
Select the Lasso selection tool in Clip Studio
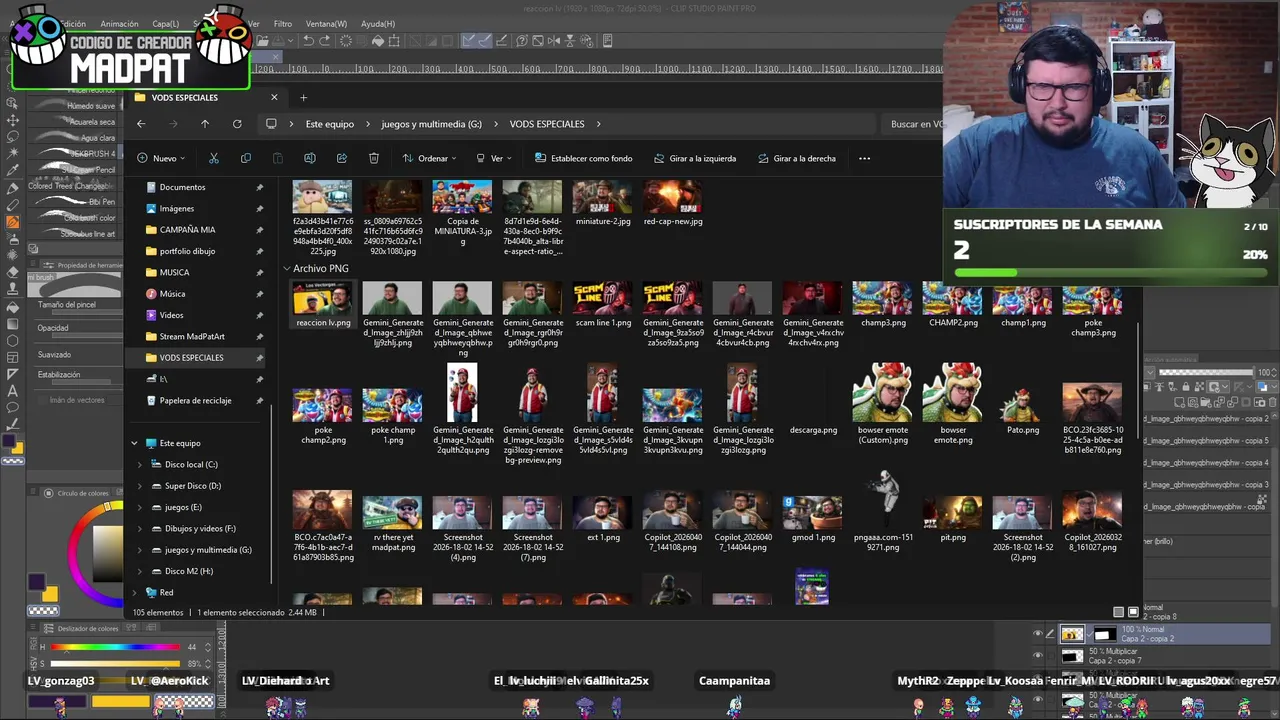pyautogui.click(x=13, y=137)
